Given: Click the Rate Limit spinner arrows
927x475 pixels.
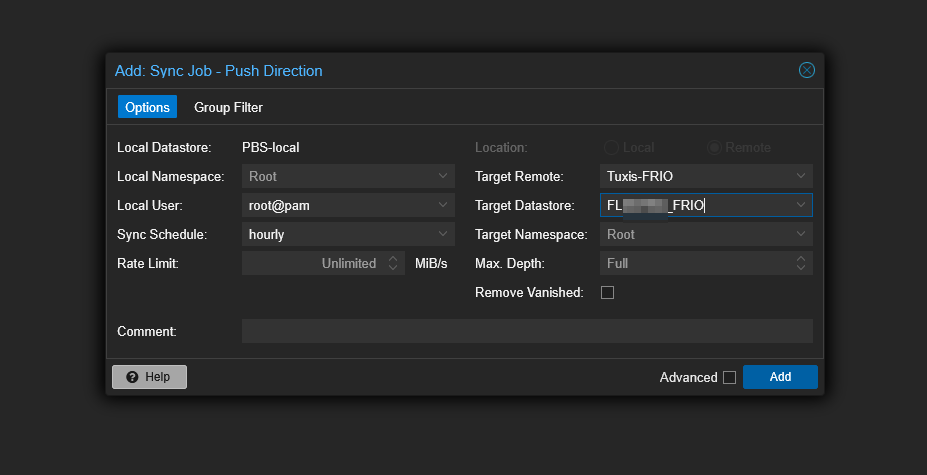Looking at the screenshot, I should 393,263.
